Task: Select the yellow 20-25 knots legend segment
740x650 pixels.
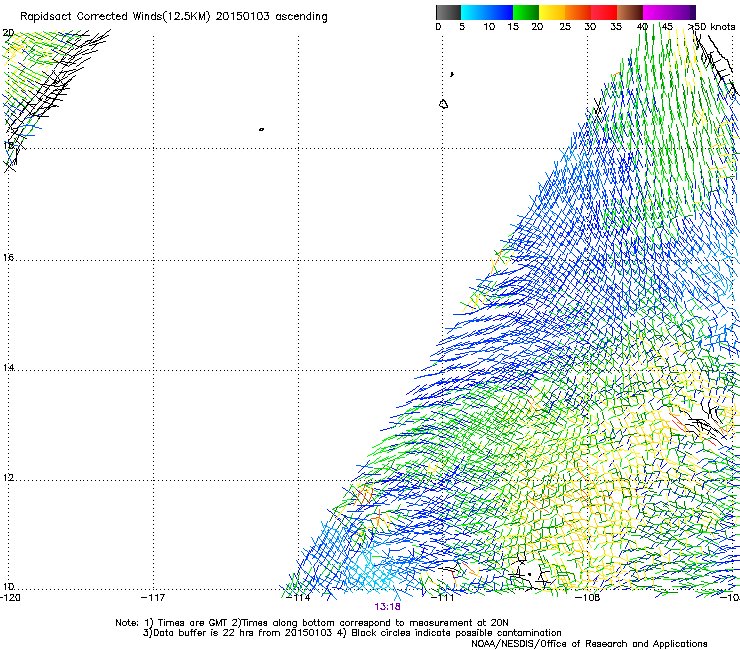Action: pyautogui.click(x=551, y=12)
